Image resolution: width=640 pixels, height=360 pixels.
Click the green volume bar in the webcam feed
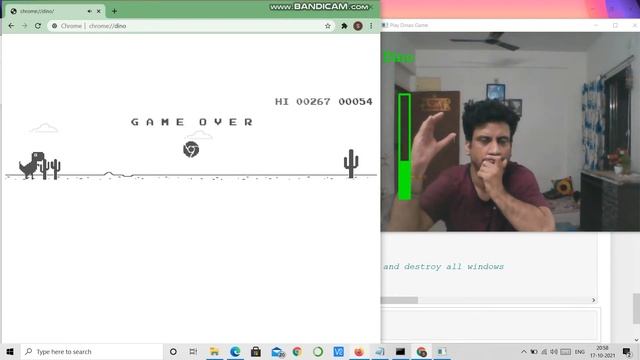click(404, 147)
